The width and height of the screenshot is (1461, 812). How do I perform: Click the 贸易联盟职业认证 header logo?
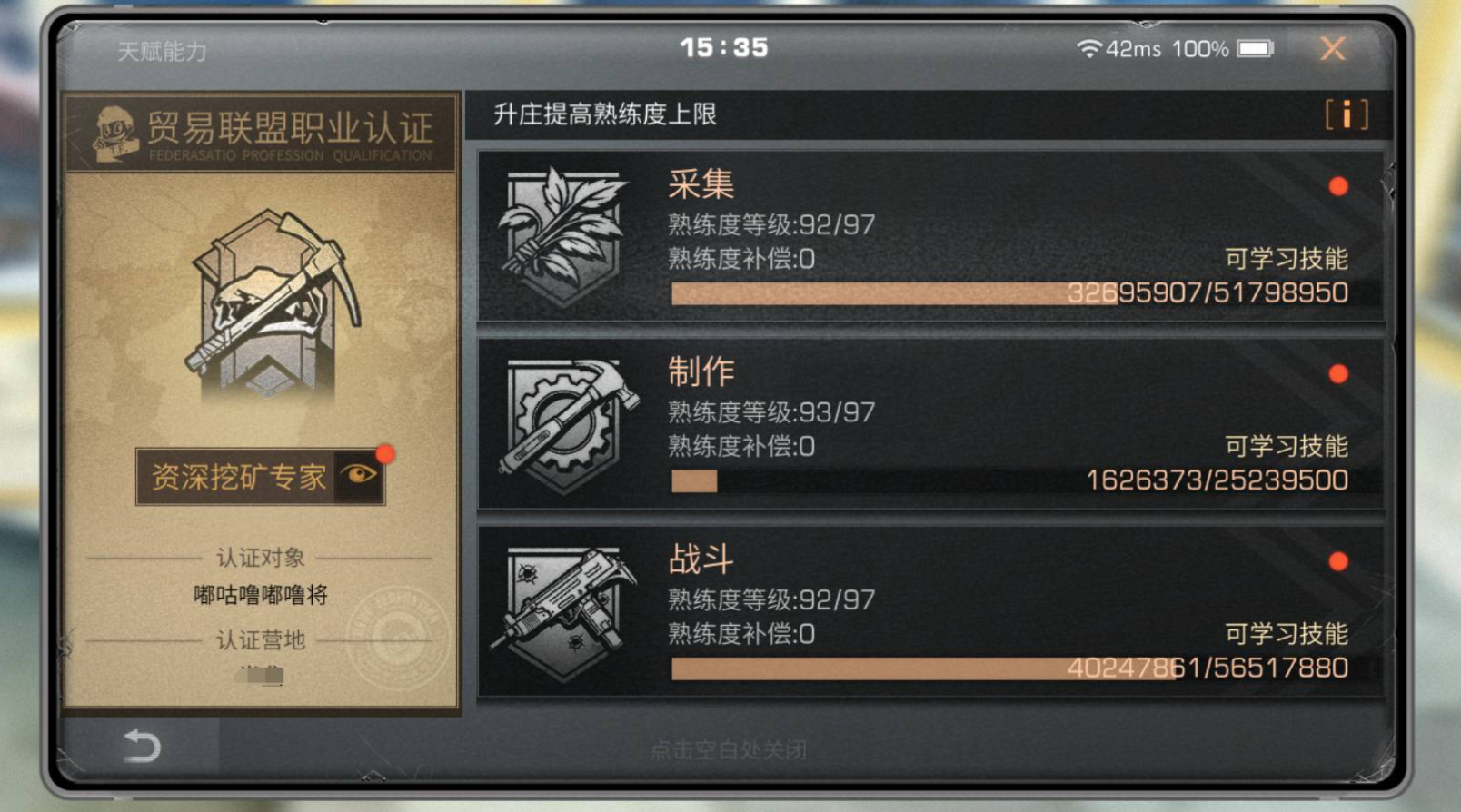[x=115, y=133]
